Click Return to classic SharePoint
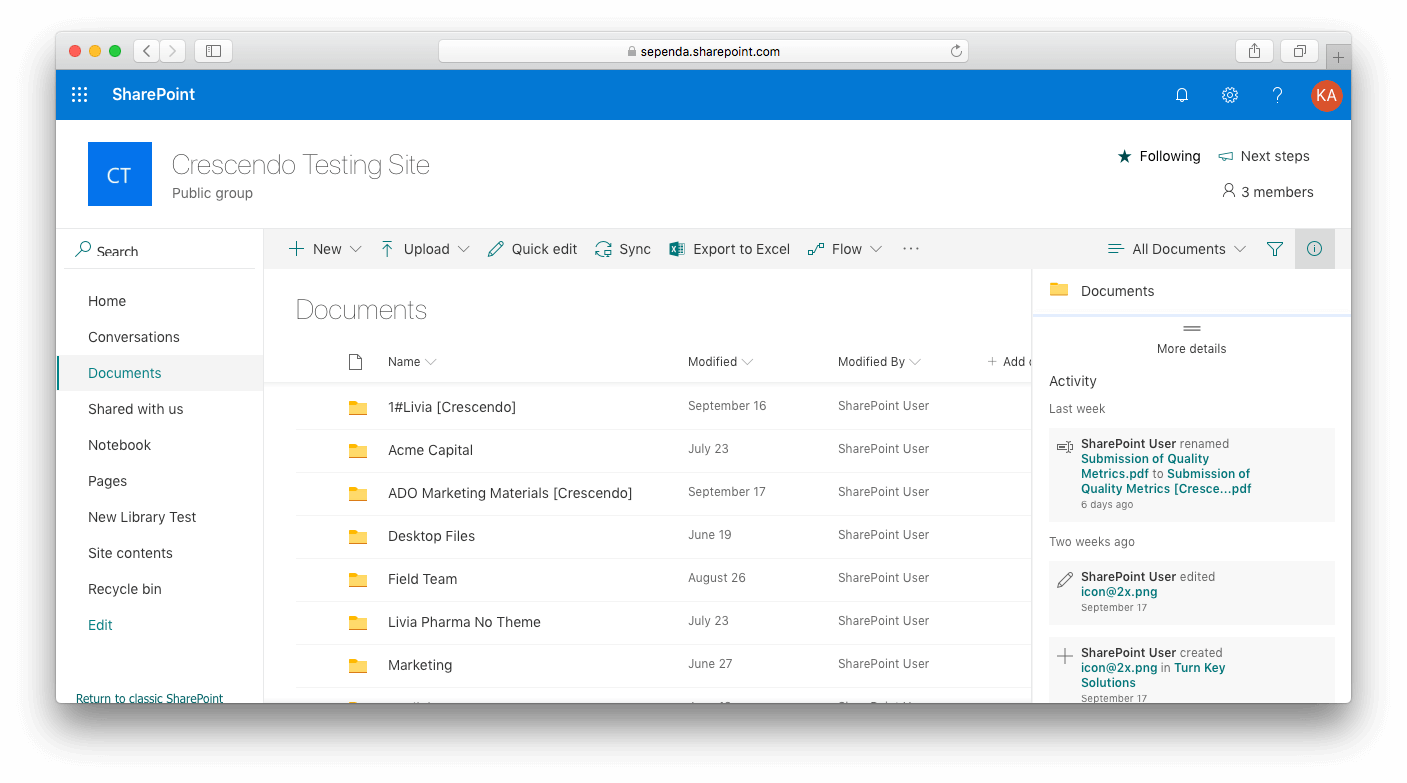Screen dimensions: 1407x783 (149, 698)
